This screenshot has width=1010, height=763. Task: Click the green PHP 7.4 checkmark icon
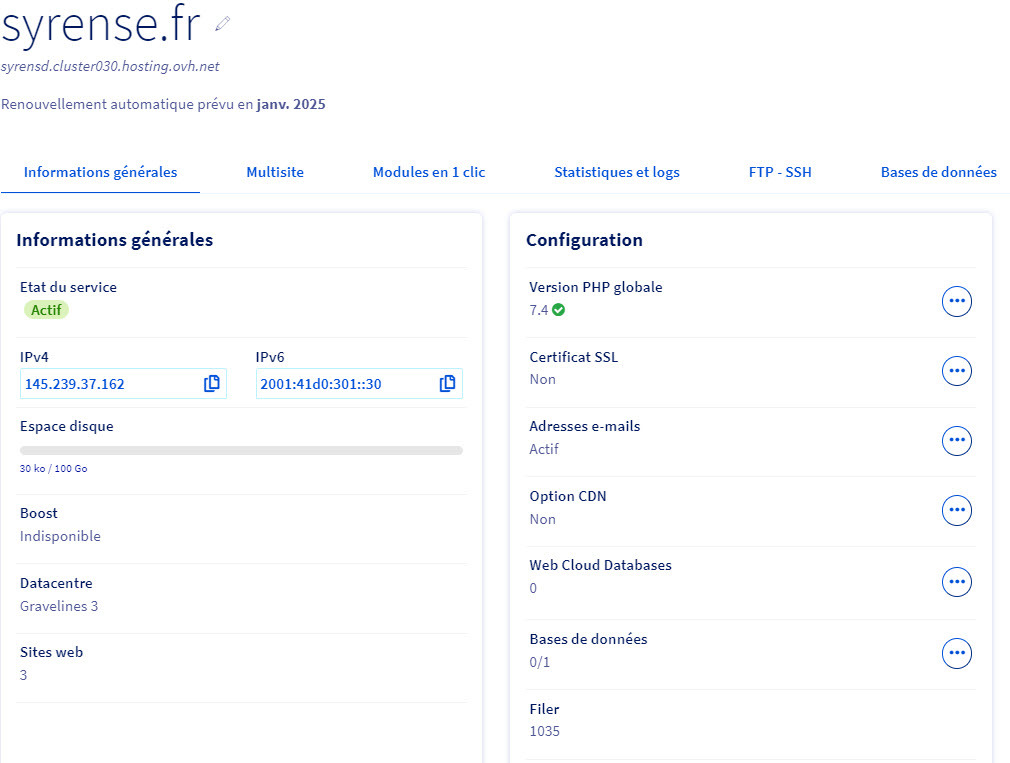(x=559, y=310)
